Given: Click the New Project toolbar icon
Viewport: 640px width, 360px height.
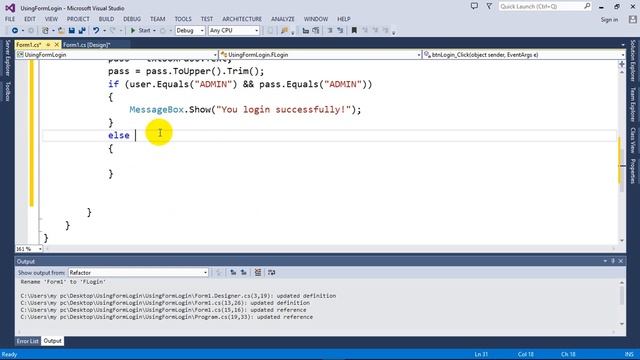Looking at the screenshot, I should point(45,31).
